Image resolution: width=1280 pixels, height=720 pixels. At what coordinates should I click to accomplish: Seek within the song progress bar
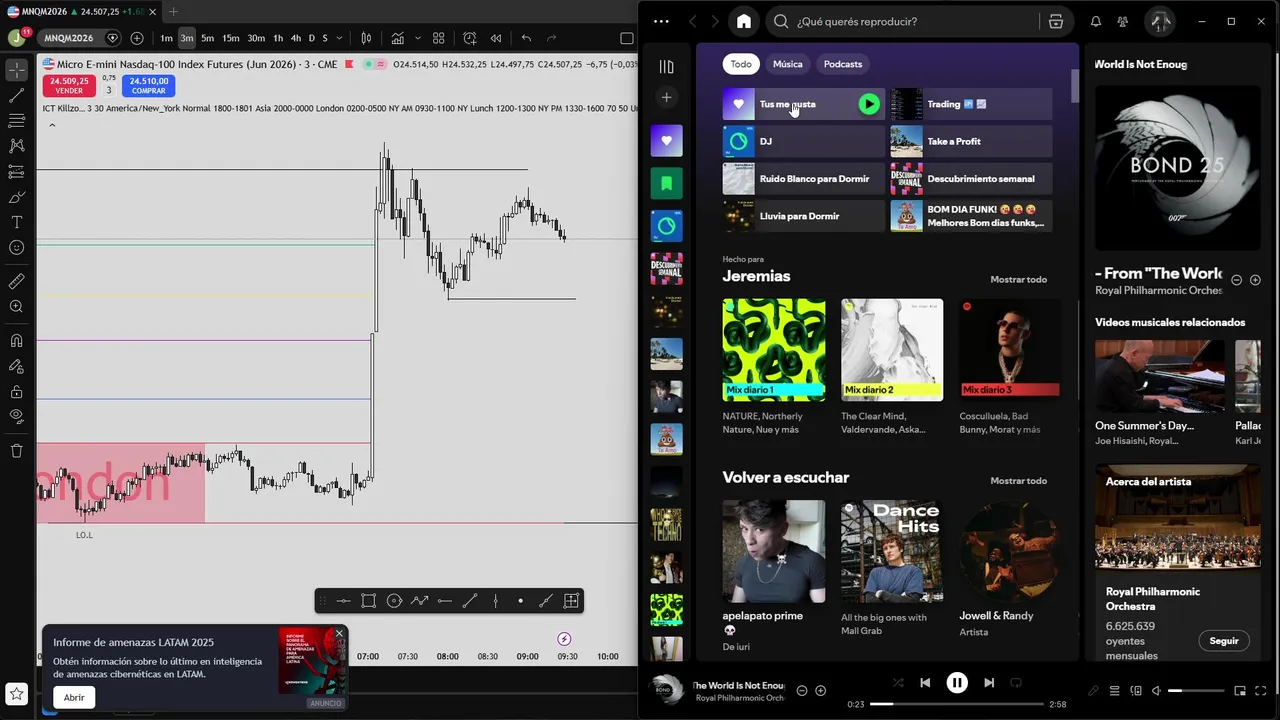click(x=956, y=704)
